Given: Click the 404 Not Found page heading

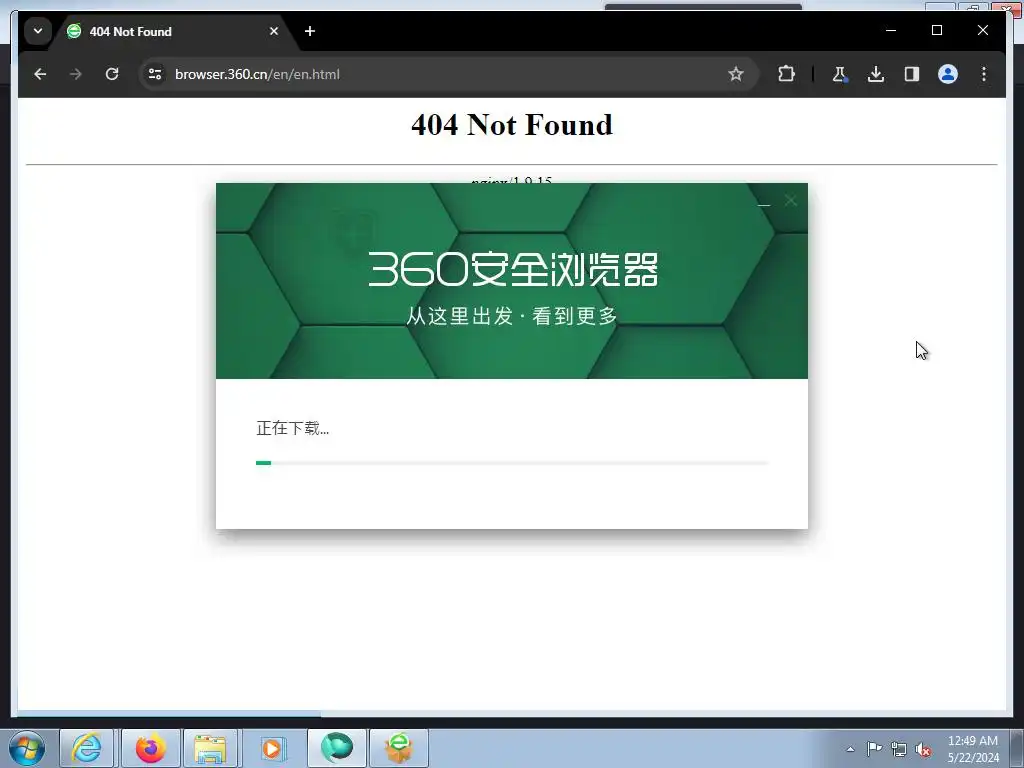Looking at the screenshot, I should (x=512, y=125).
